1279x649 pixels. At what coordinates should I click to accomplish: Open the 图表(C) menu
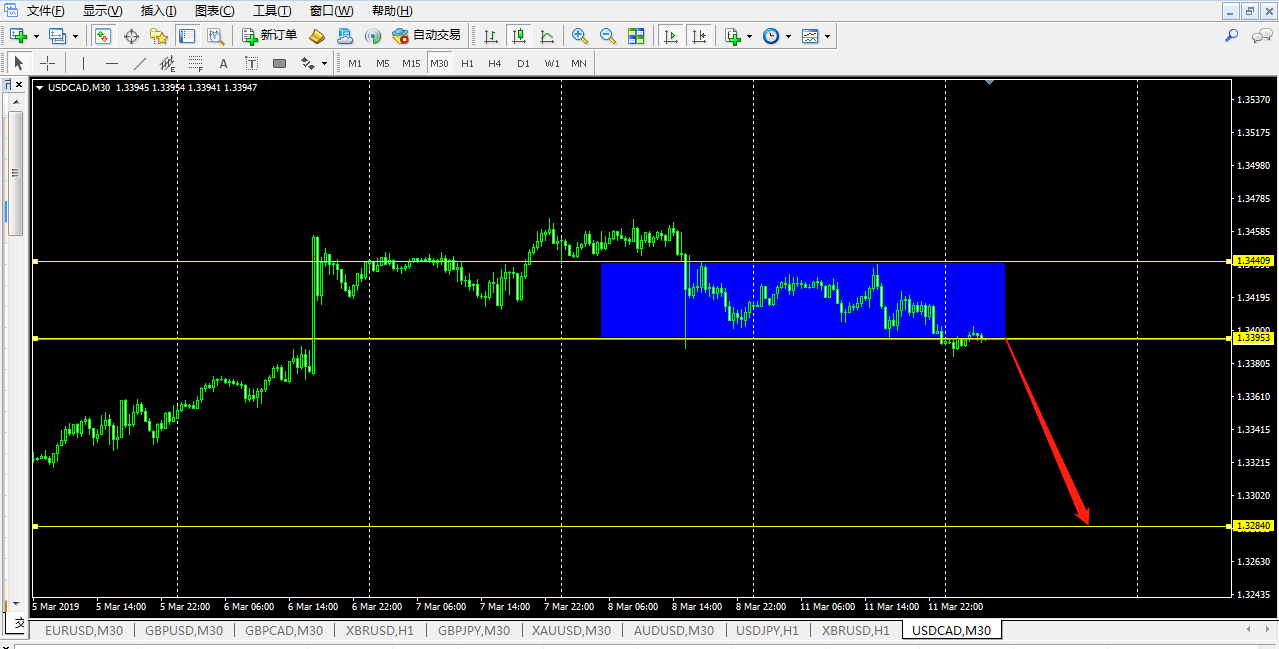coord(215,11)
